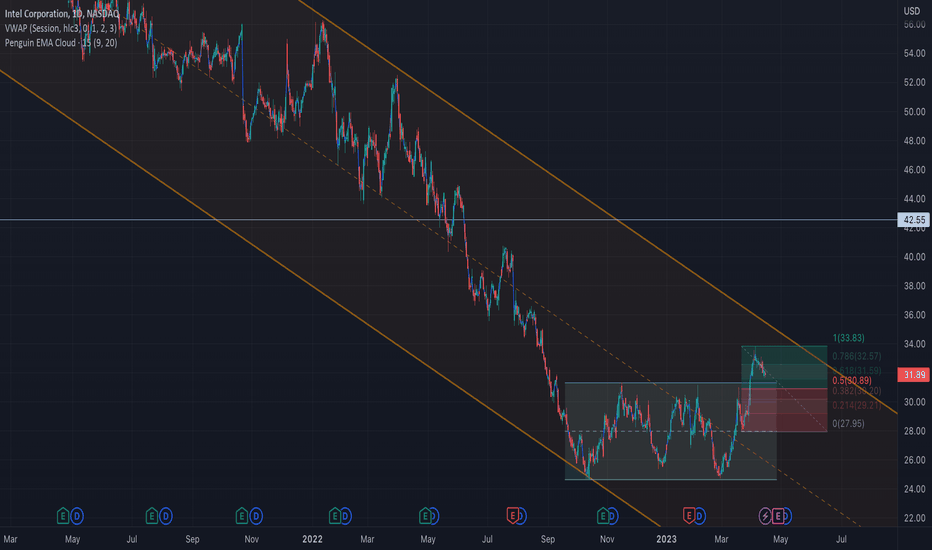The height and width of the screenshot is (550, 932).
Task: Click the USD currency label
Action: 912,11
